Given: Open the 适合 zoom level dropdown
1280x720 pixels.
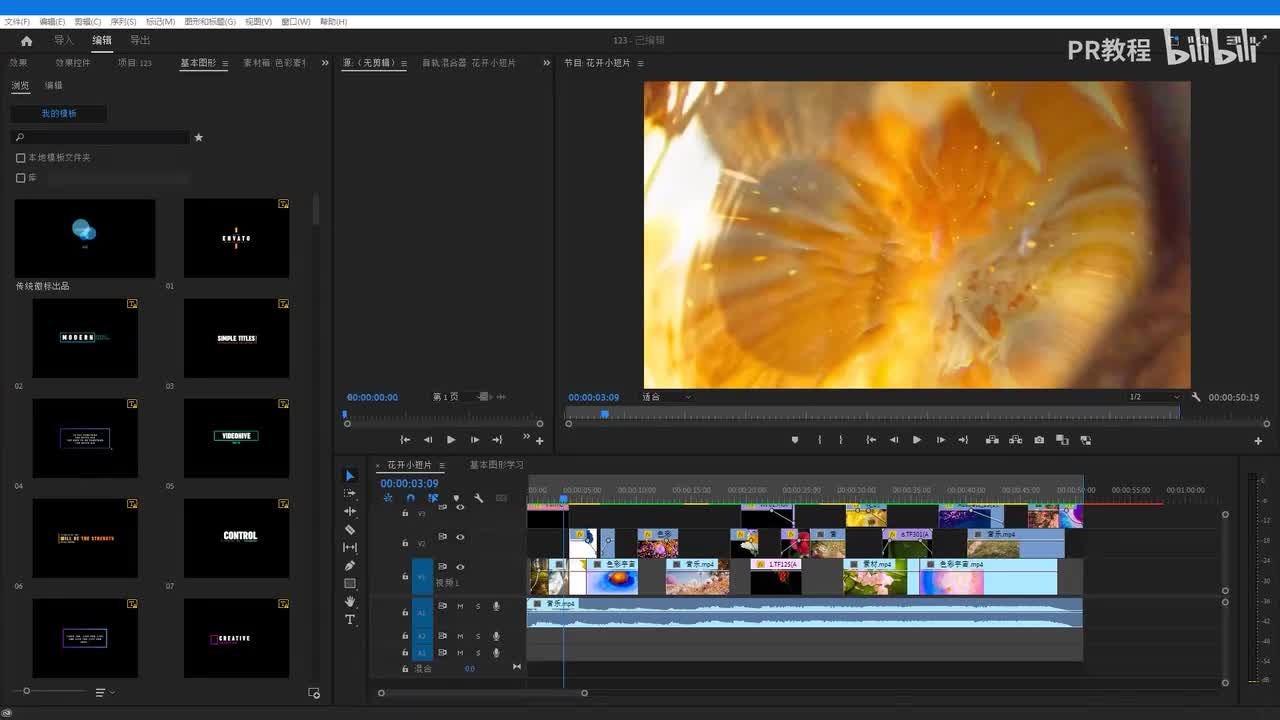Looking at the screenshot, I should 666,397.
